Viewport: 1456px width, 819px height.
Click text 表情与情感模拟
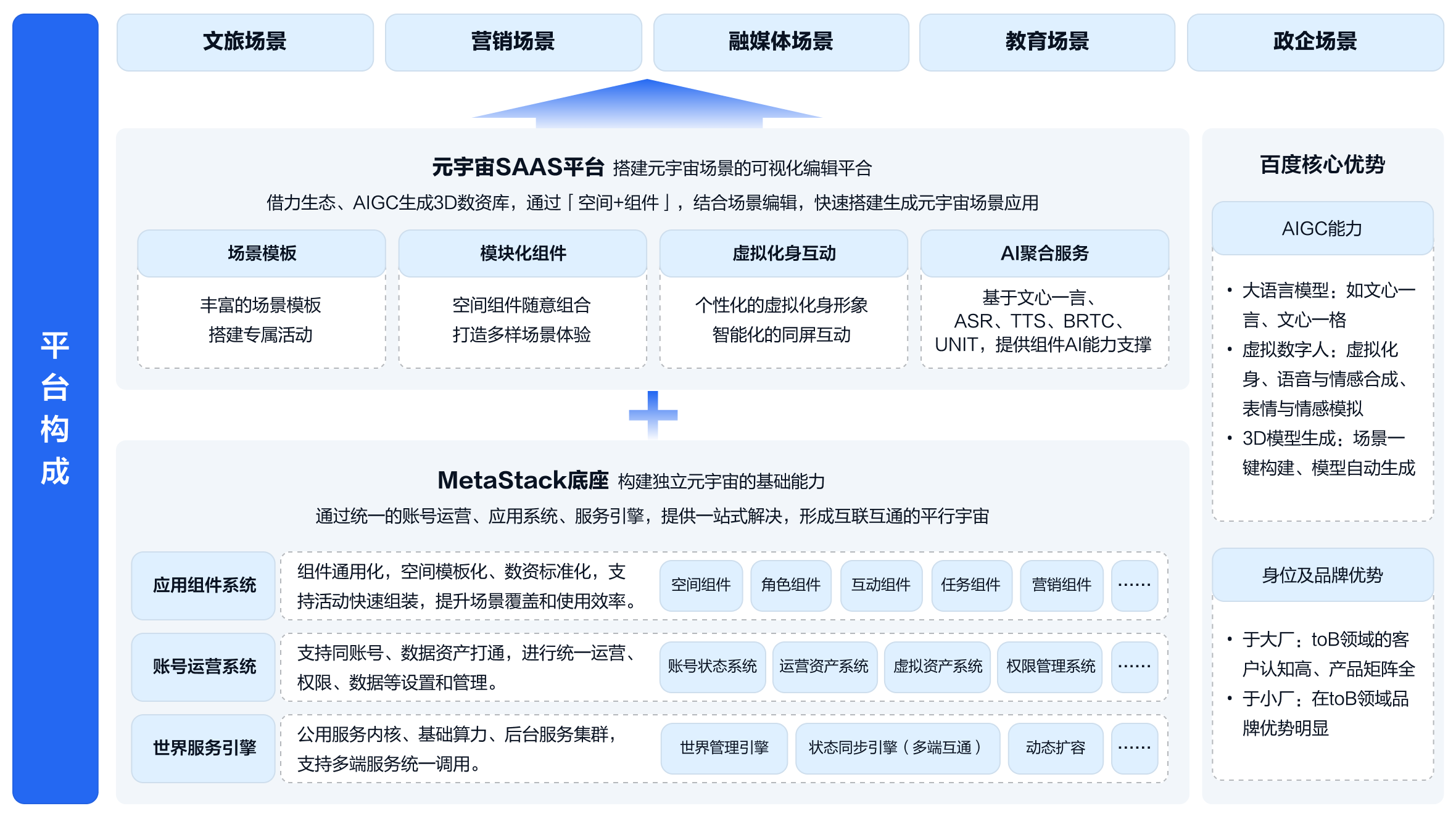pos(1302,408)
